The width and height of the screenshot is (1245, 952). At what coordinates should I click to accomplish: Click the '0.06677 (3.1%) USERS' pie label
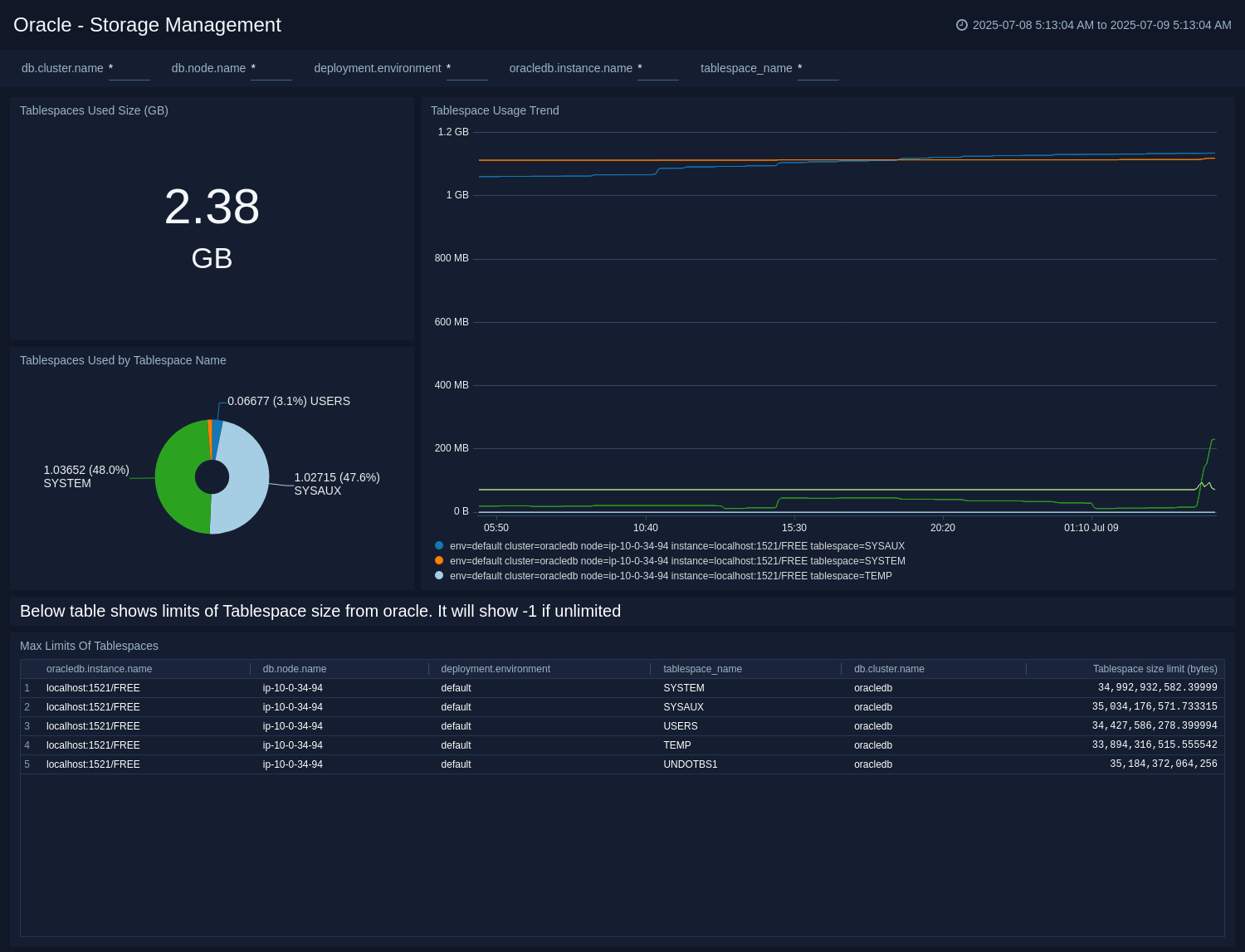tap(289, 401)
